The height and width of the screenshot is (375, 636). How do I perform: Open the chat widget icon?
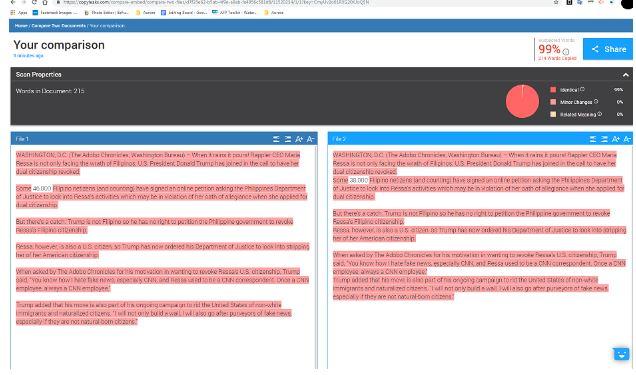click(x=621, y=354)
